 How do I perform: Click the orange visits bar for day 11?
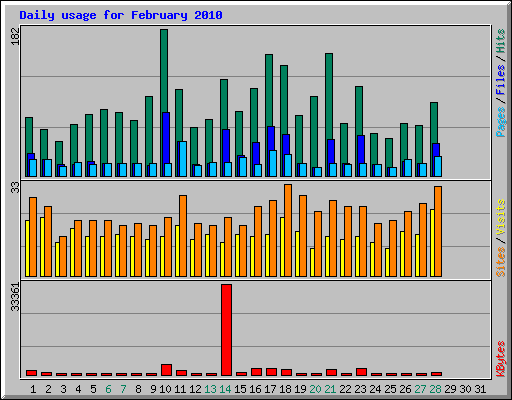183,236
